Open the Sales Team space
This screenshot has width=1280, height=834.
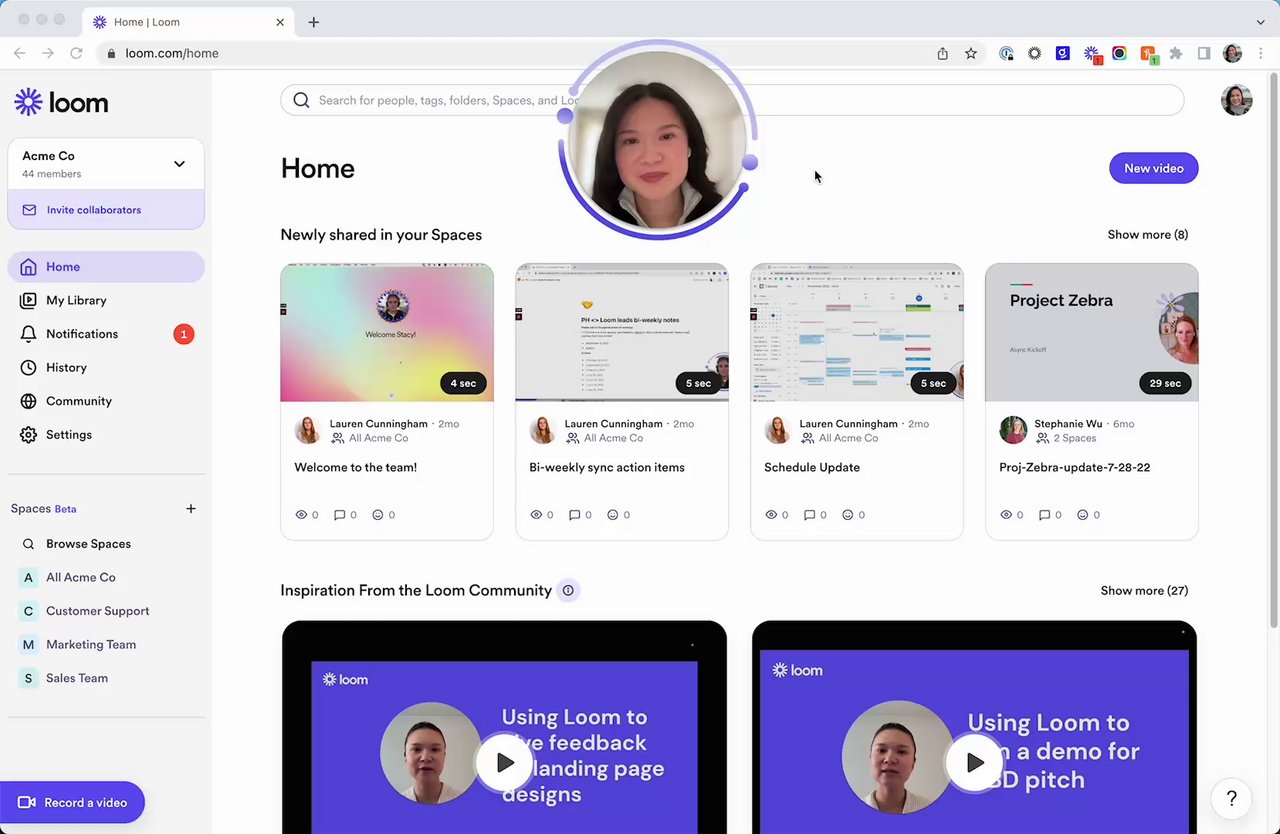click(x=76, y=678)
